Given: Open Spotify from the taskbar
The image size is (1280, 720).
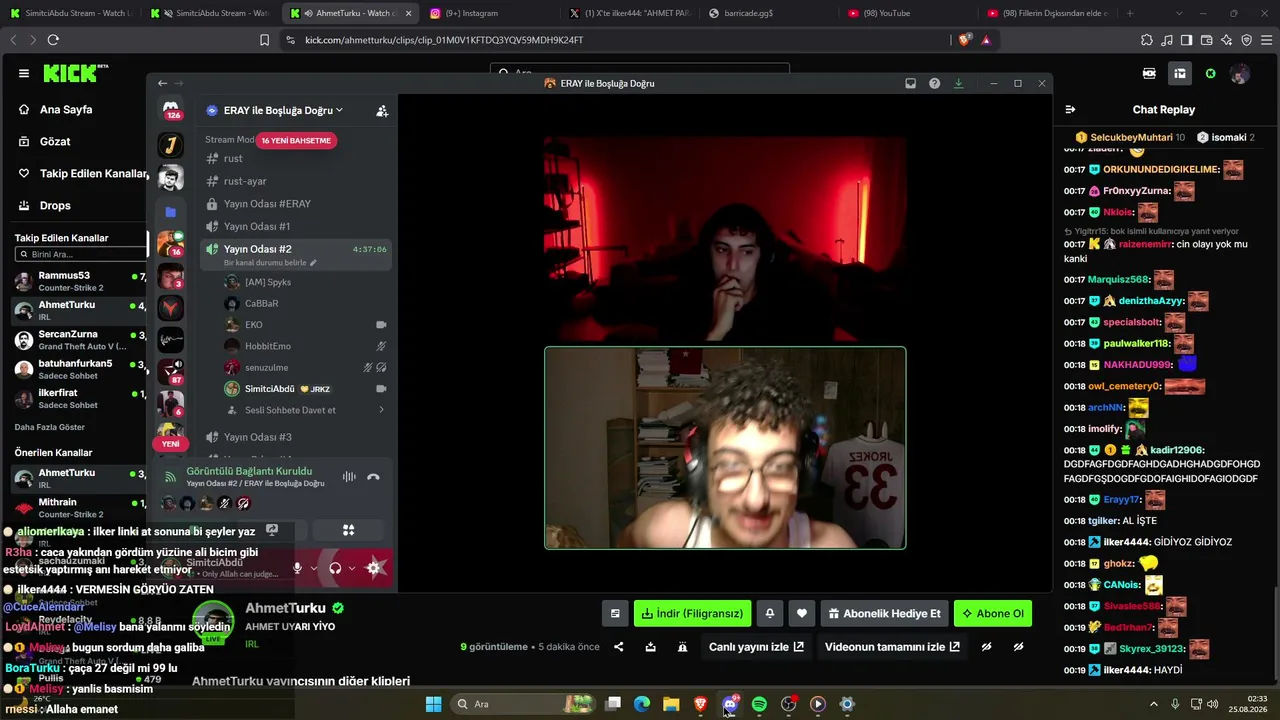Looking at the screenshot, I should 759,704.
